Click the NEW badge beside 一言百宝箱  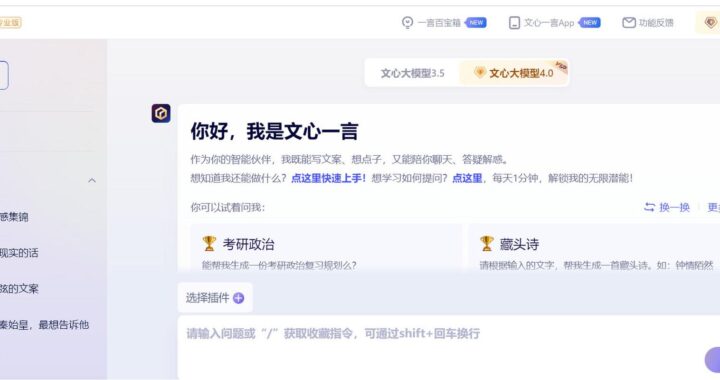(x=476, y=22)
